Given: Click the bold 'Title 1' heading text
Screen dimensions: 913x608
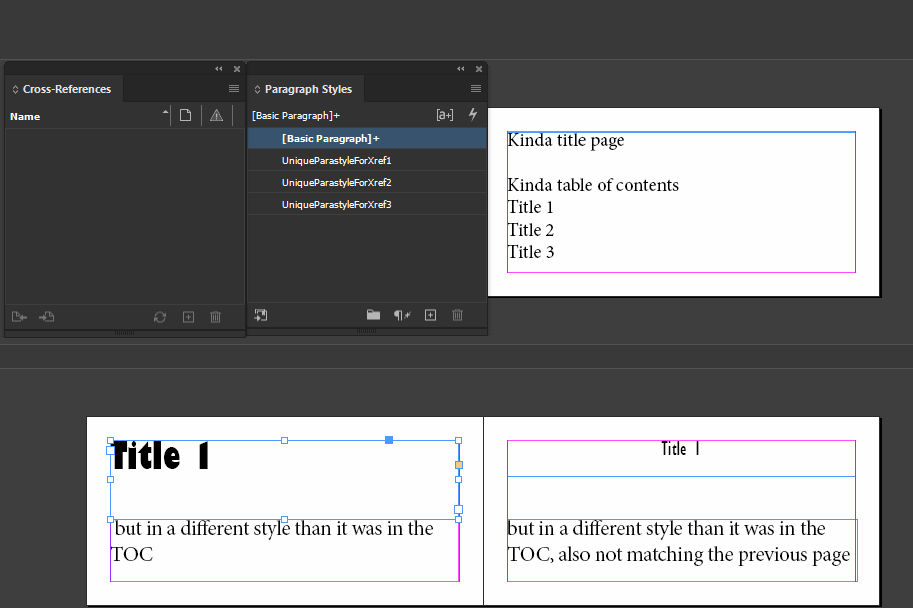Looking at the screenshot, I should click(161, 456).
